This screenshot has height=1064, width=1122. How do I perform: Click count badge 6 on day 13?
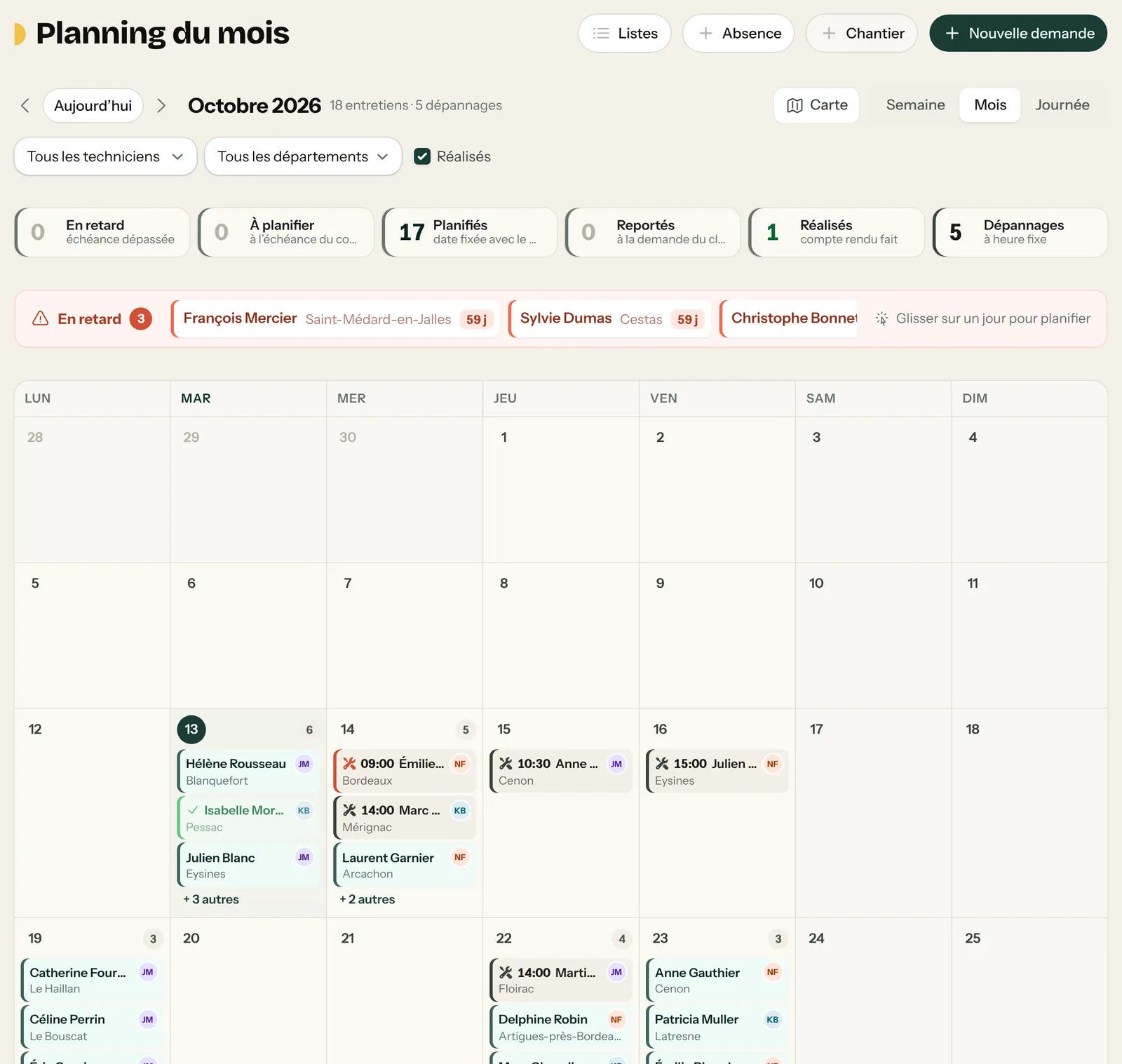(309, 730)
